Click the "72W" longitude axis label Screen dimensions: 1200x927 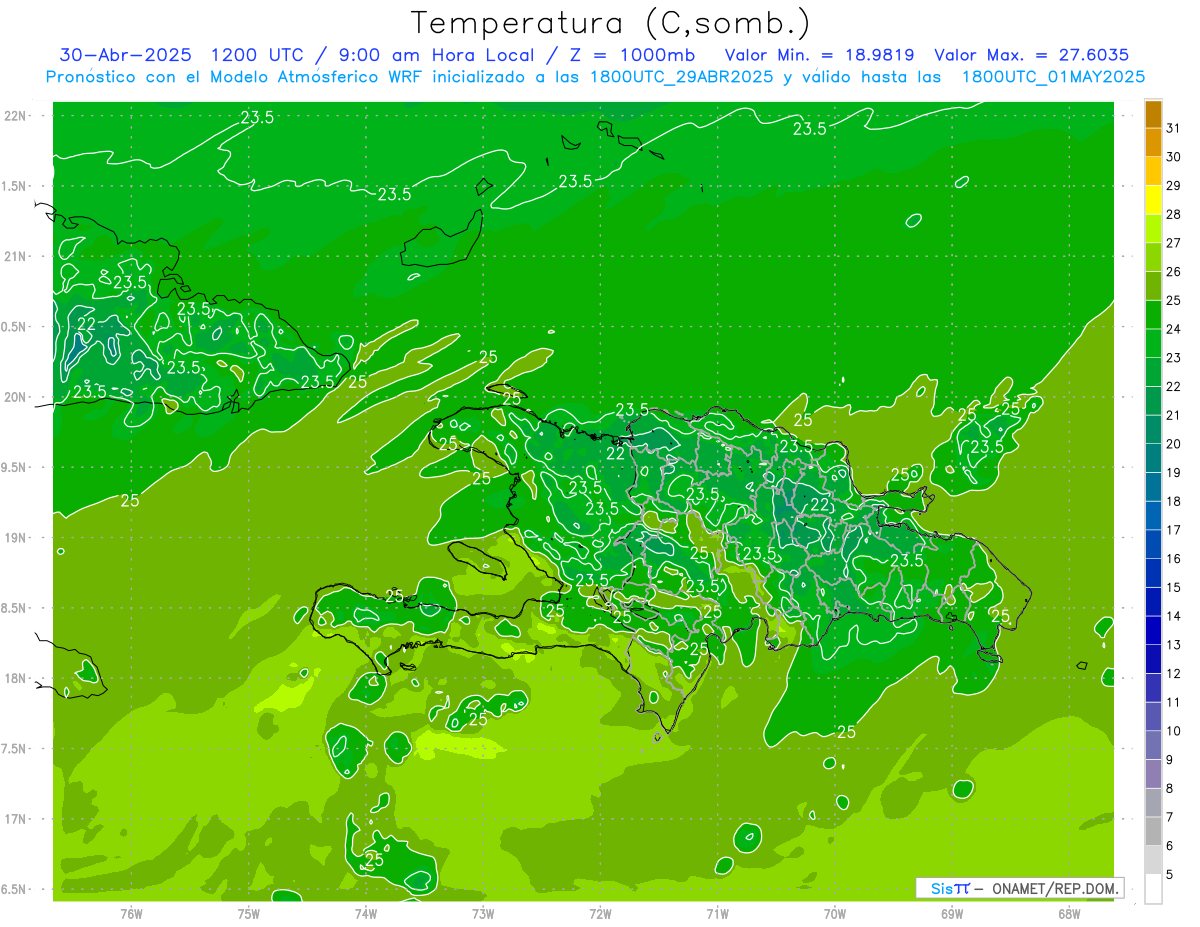(x=600, y=914)
